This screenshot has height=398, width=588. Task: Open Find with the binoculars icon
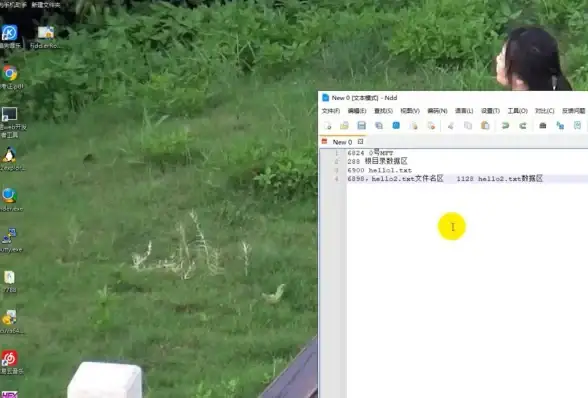(543, 126)
